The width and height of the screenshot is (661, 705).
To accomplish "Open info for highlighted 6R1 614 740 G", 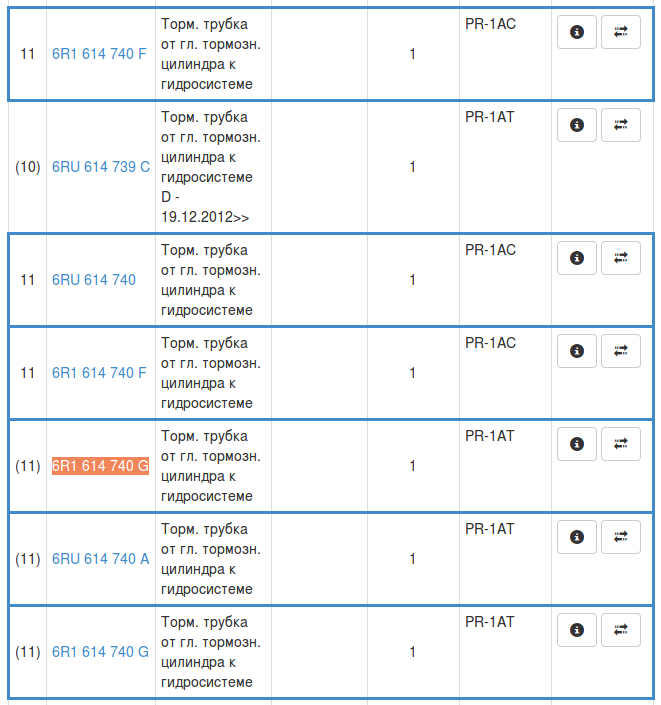I will pyautogui.click(x=576, y=444).
